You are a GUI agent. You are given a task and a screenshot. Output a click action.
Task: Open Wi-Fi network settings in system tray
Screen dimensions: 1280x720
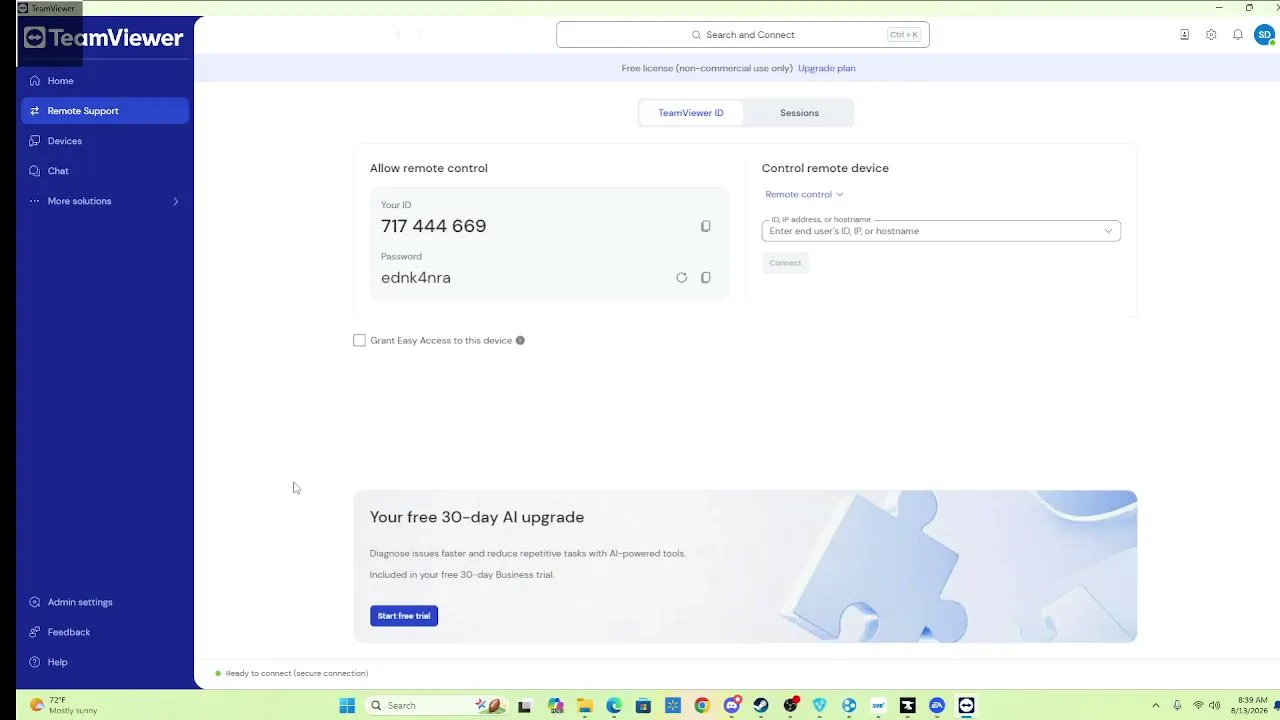point(1198,706)
